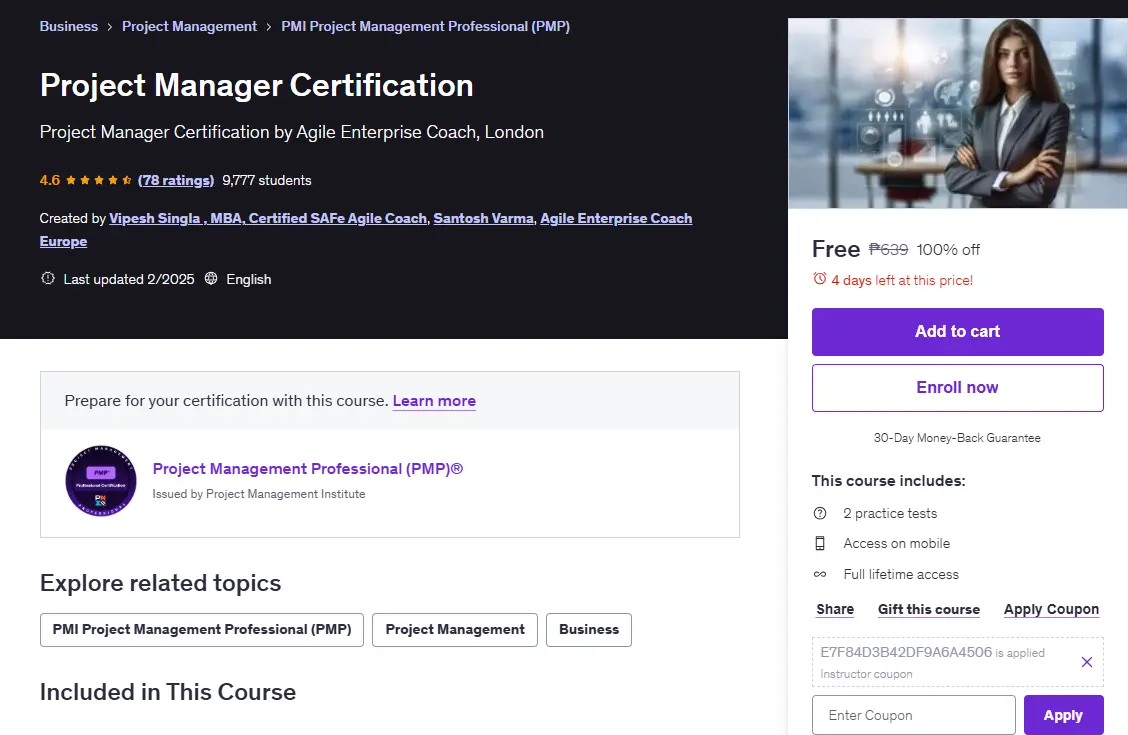1128x735 pixels.
Task: Click the mobile phone access icon
Action: (x=819, y=544)
